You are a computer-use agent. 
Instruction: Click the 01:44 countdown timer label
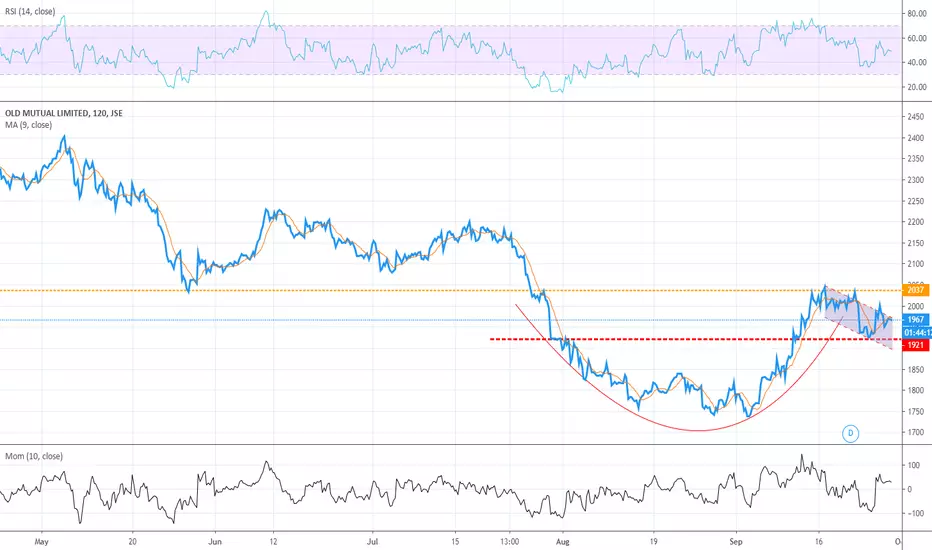pyautogui.click(x=917, y=332)
